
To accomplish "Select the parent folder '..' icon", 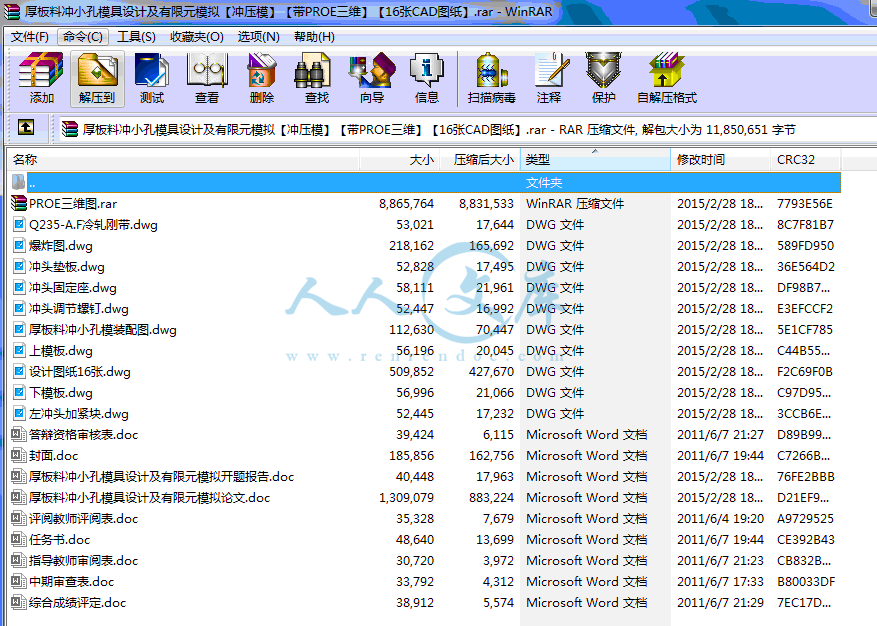I will coord(18,182).
